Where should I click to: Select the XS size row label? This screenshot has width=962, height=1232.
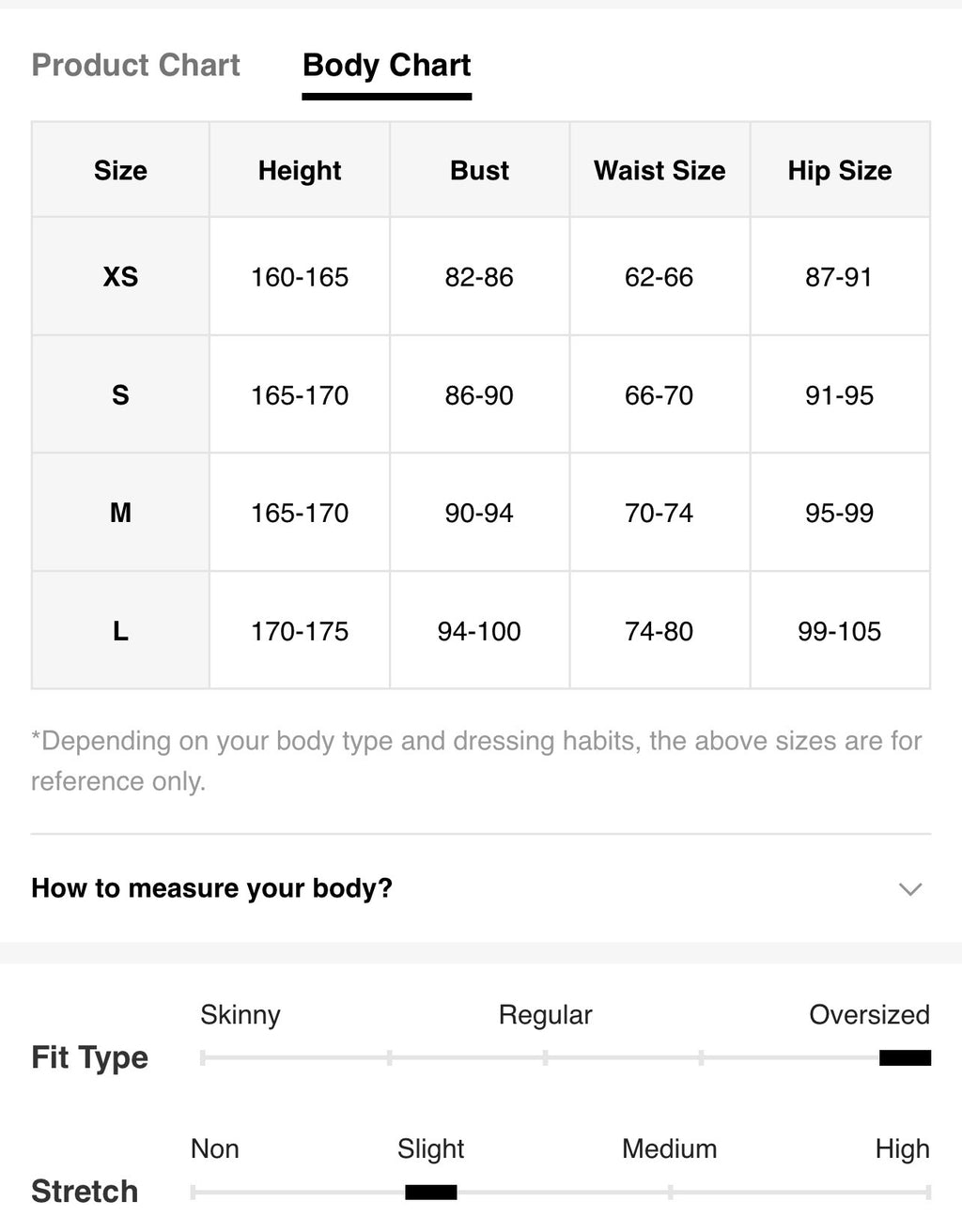[120, 277]
